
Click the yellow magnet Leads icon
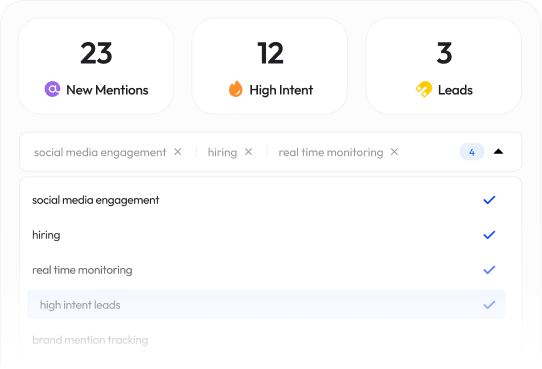point(424,89)
